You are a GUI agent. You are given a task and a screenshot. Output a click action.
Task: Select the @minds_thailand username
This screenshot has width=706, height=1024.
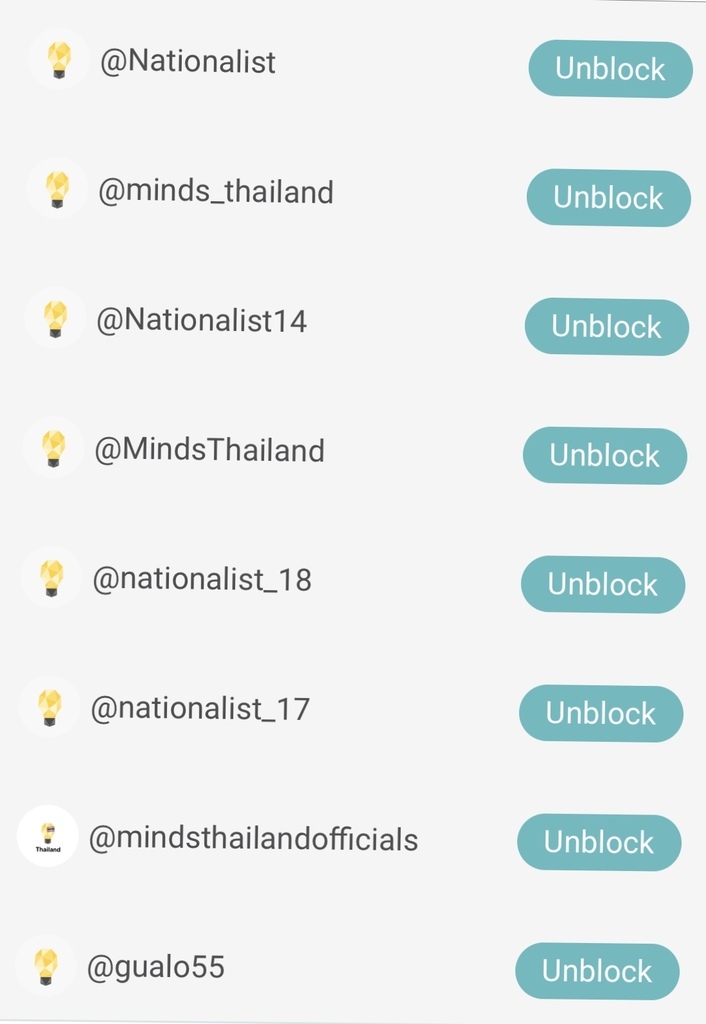coord(216,191)
